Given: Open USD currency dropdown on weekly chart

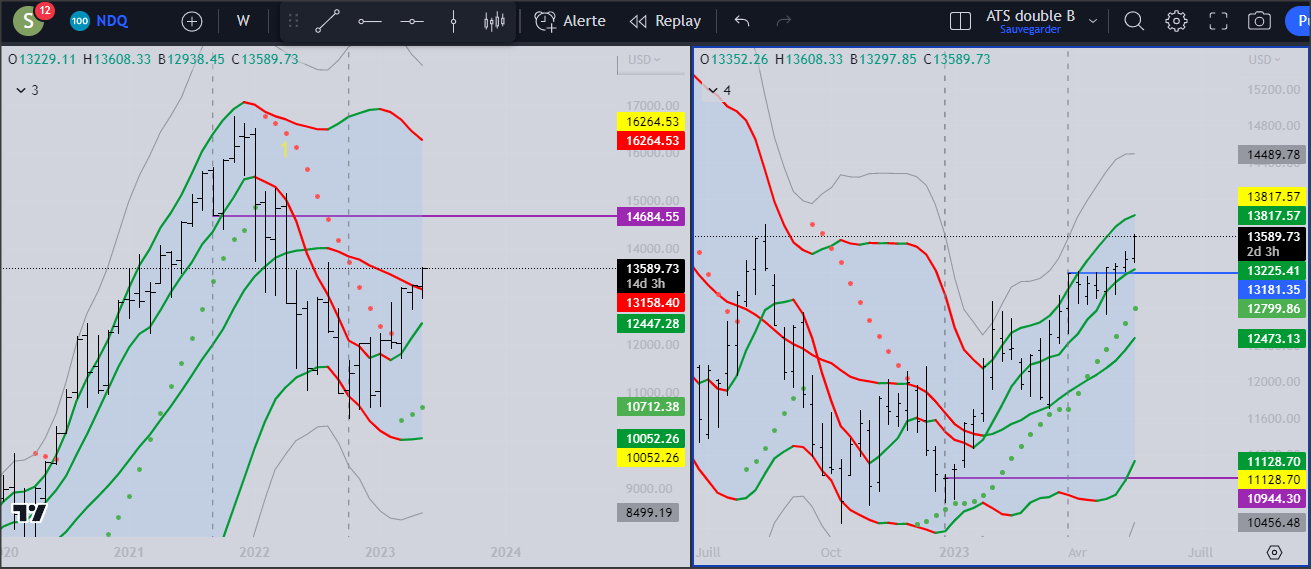Looking at the screenshot, I should point(643,60).
